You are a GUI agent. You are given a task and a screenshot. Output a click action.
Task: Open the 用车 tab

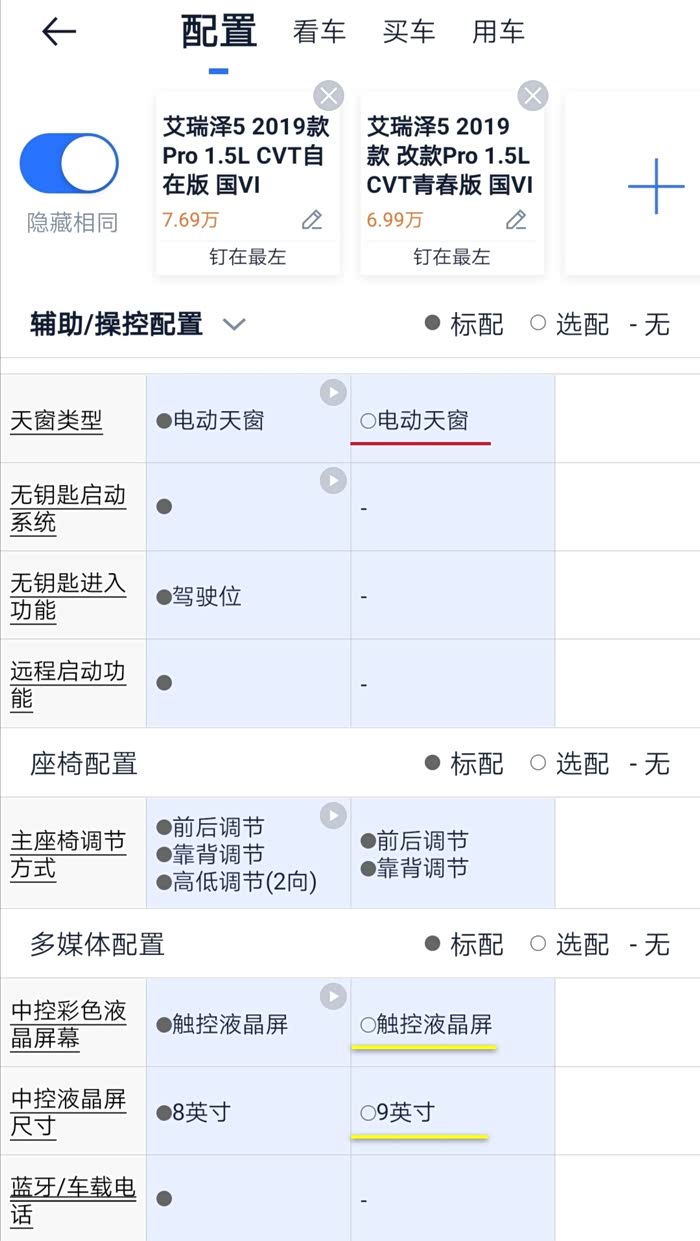coord(498,32)
